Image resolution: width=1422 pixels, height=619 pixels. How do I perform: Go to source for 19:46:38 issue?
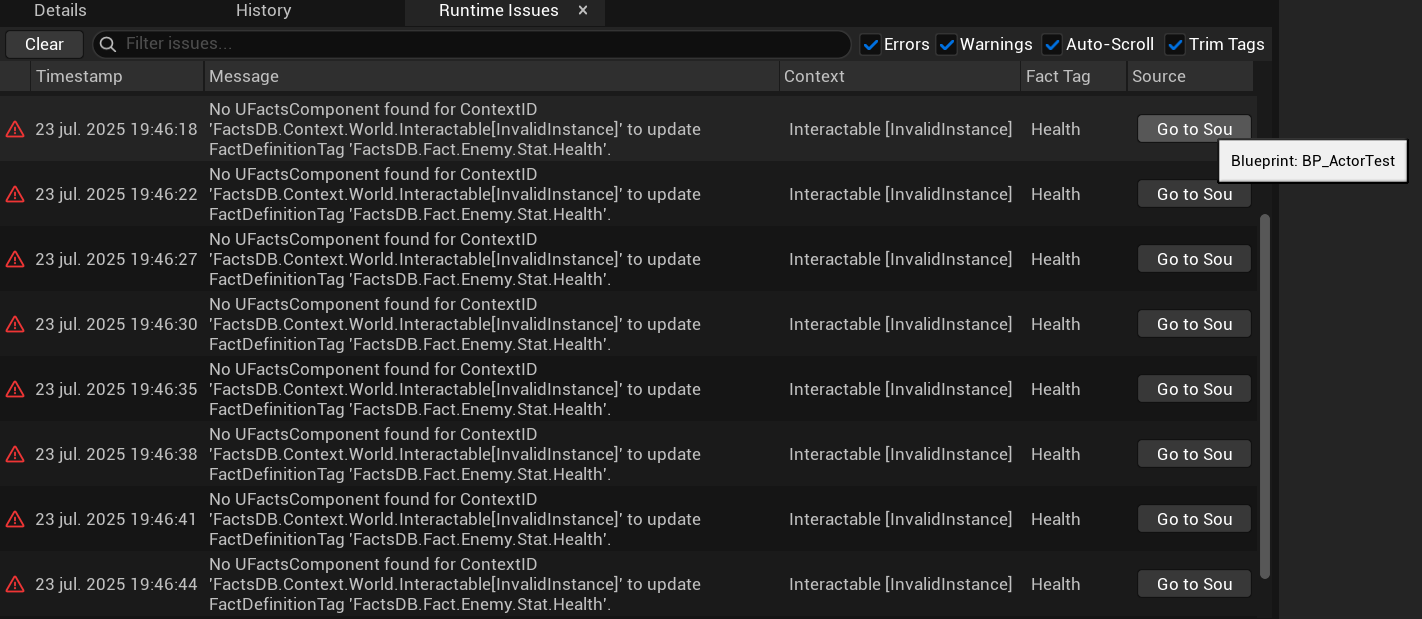1194,454
